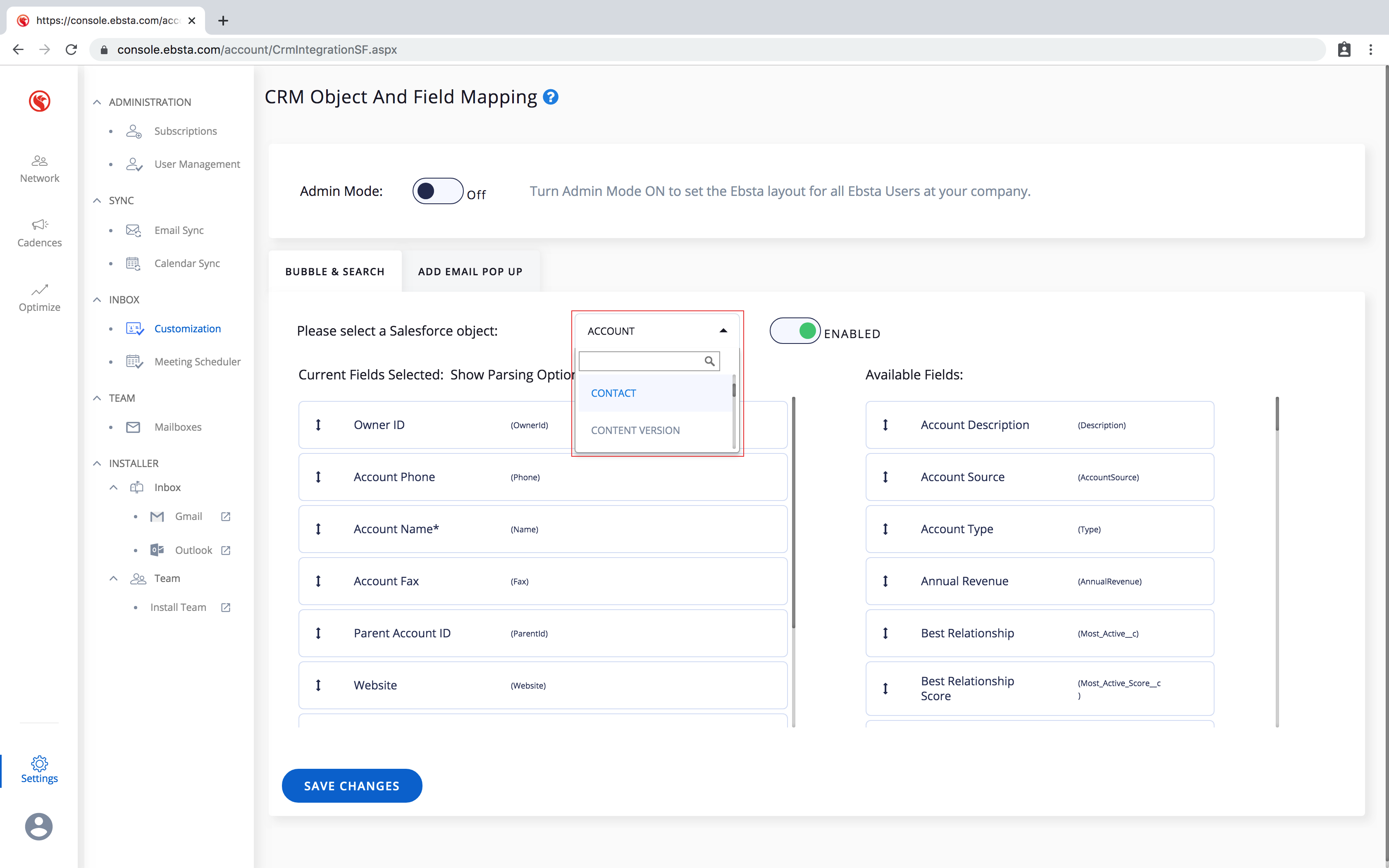Open Cadences megaphone icon
Screen dimensions: 1389x868
39,224
